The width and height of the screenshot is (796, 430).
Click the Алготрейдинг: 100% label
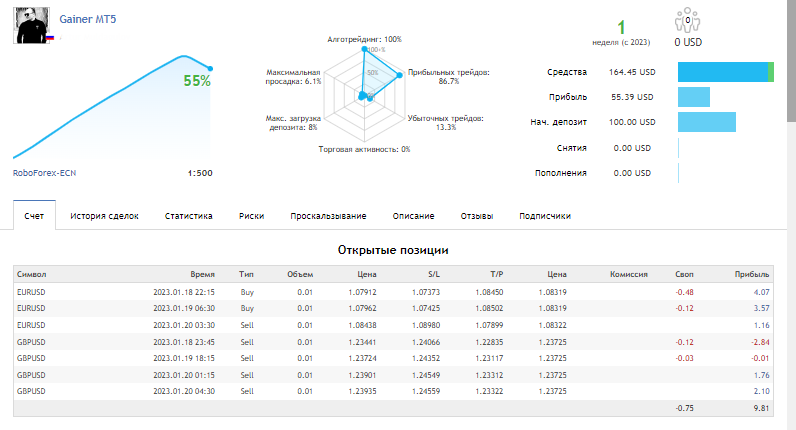coord(364,39)
